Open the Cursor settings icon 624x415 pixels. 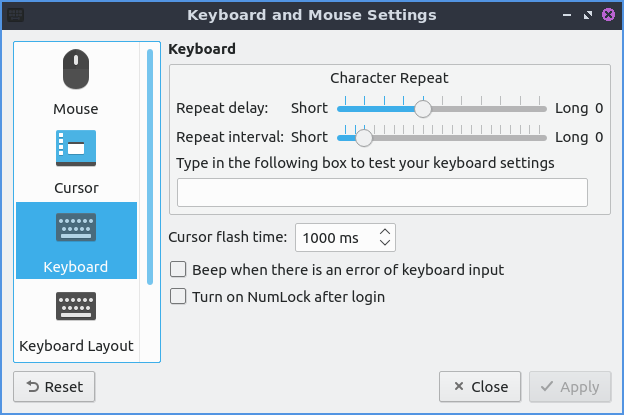click(x=76, y=149)
